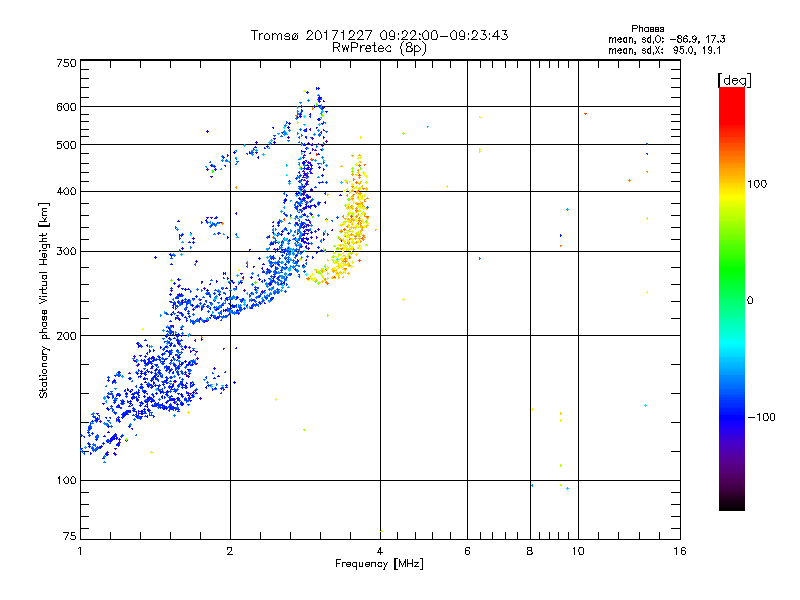
Task: Click the colorbar tick label '0'
Action: click(x=750, y=301)
